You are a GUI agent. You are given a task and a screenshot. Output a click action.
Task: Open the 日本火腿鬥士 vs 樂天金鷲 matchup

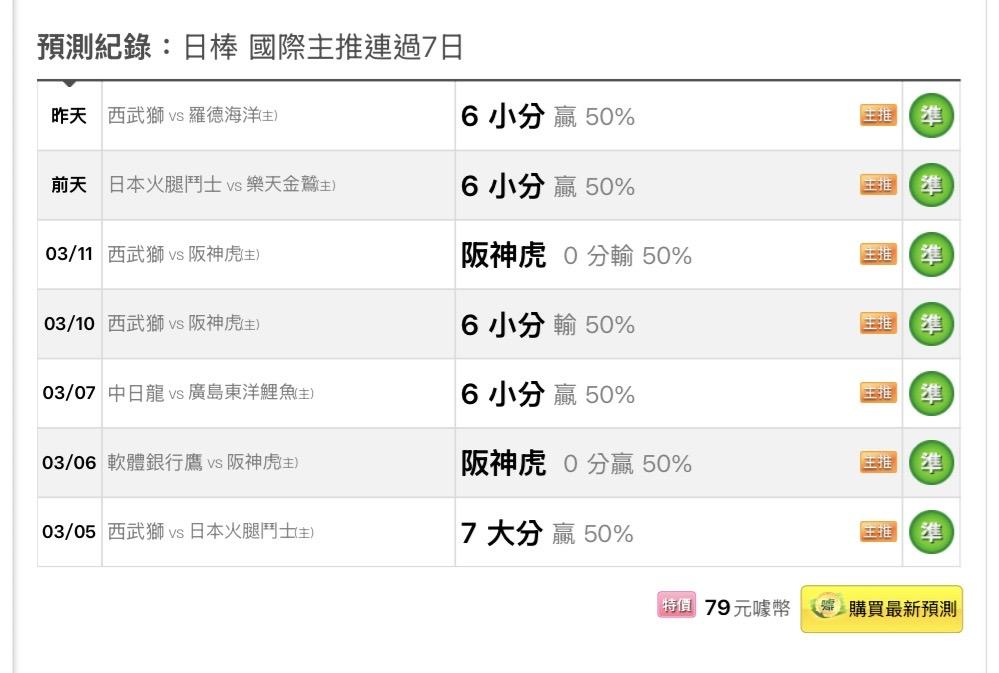click(x=221, y=185)
